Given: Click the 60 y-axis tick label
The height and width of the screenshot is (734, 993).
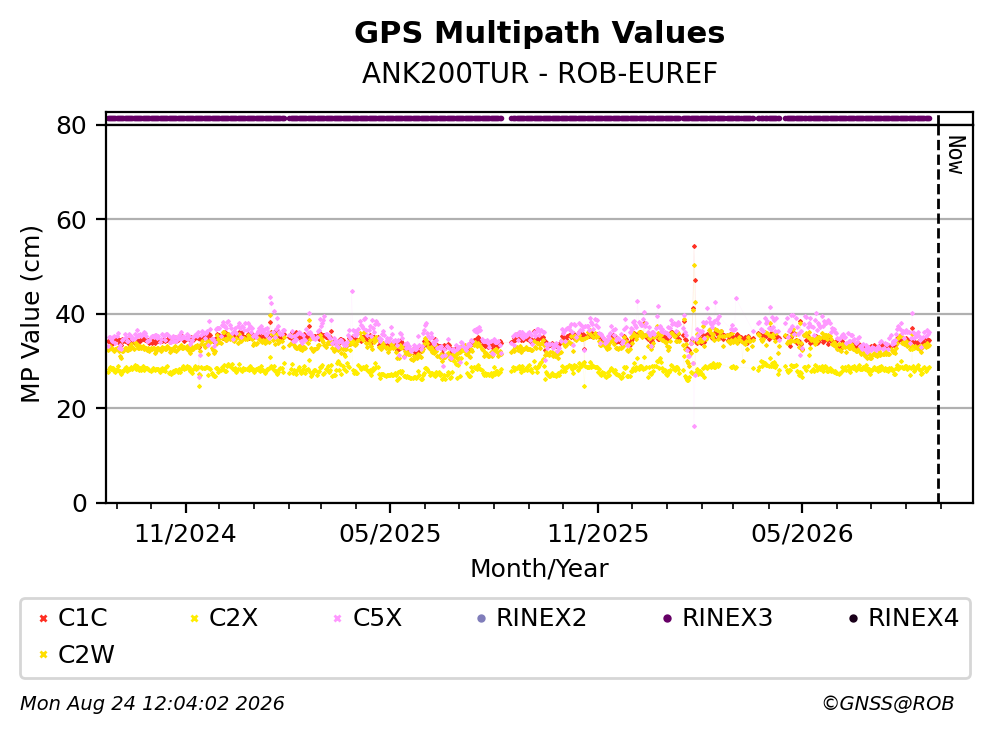Looking at the screenshot, I should click(x=71, y=220).
